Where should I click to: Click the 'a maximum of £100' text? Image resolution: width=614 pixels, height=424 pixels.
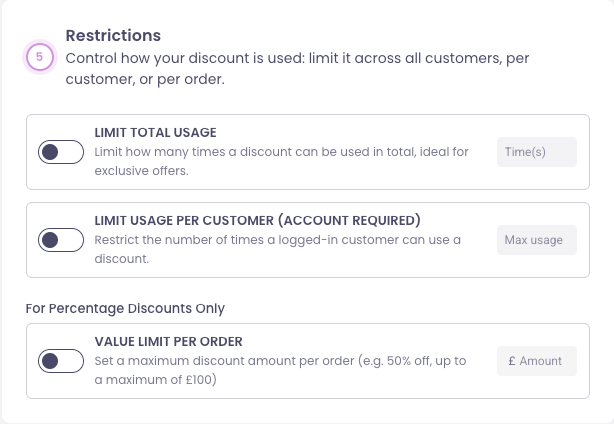[156, 380]
